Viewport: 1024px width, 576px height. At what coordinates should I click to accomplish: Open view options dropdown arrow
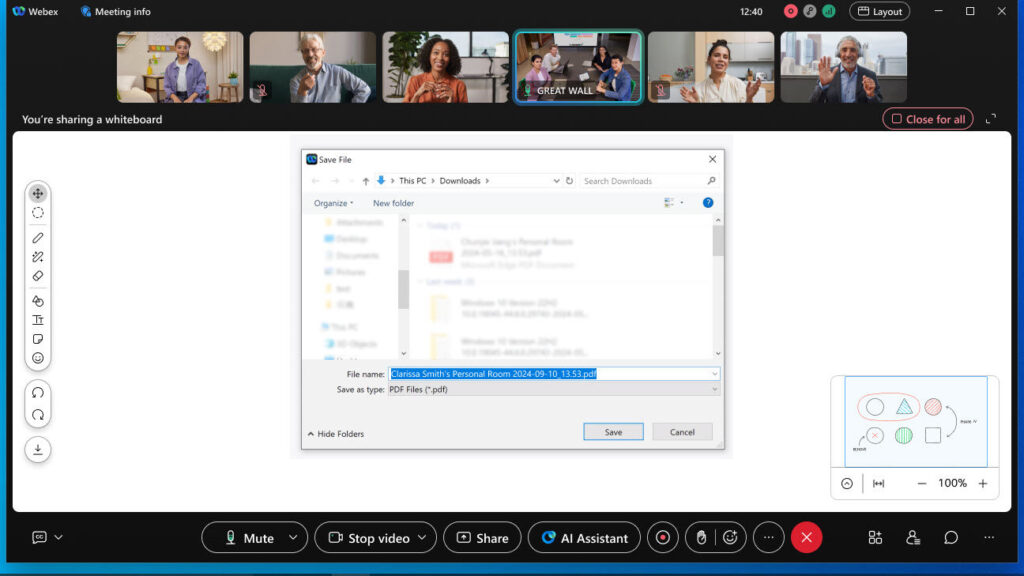682,203
